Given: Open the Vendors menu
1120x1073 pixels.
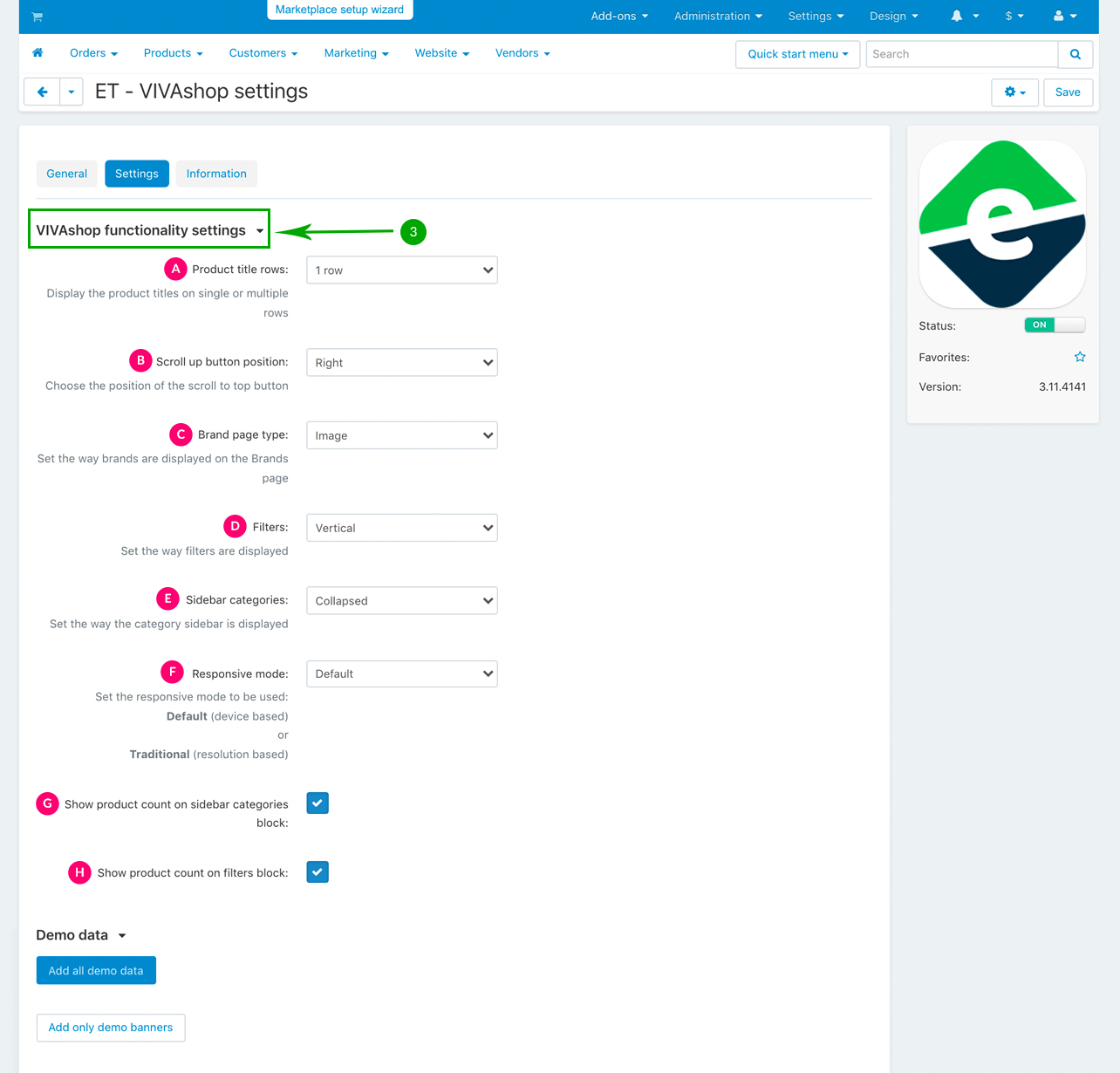Looking at the screenshot, I should (522, 53).
